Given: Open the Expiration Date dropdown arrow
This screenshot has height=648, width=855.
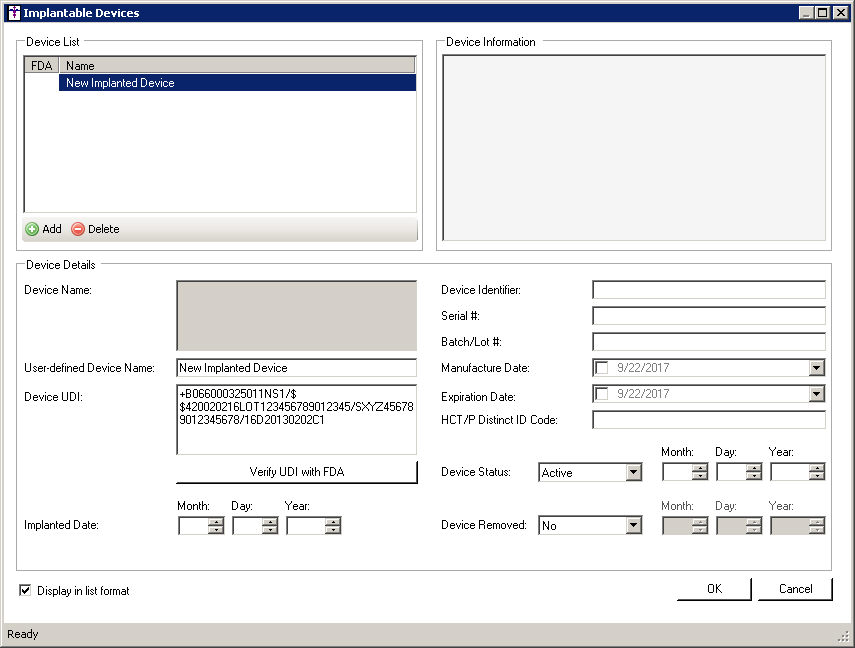Looking at the screenshot, I should coord(816,394).
